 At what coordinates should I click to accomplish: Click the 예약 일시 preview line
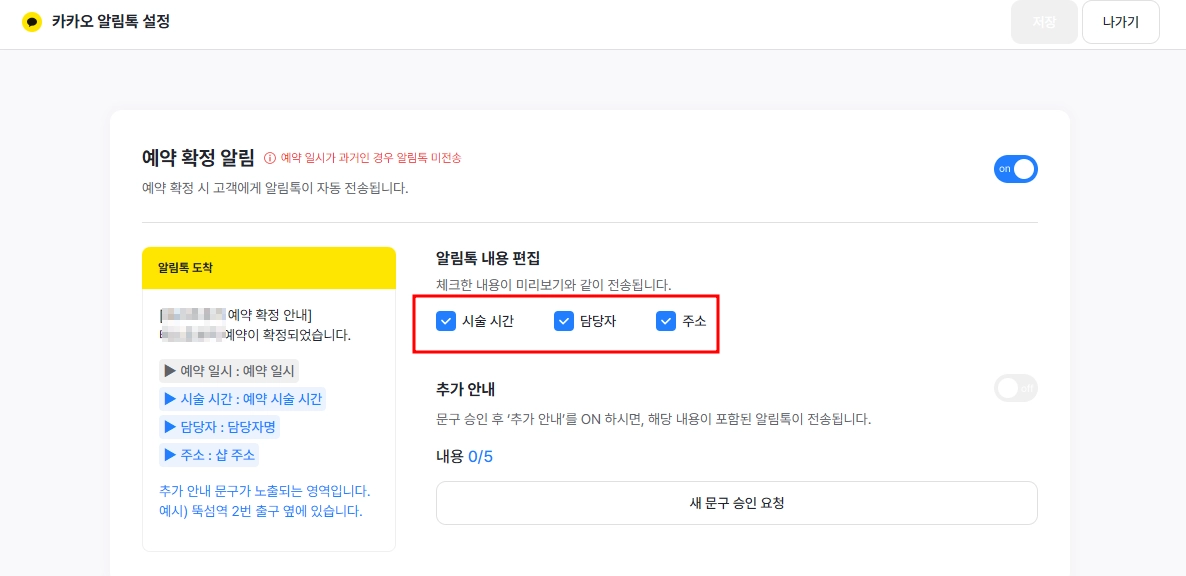(x=230, y=371)
